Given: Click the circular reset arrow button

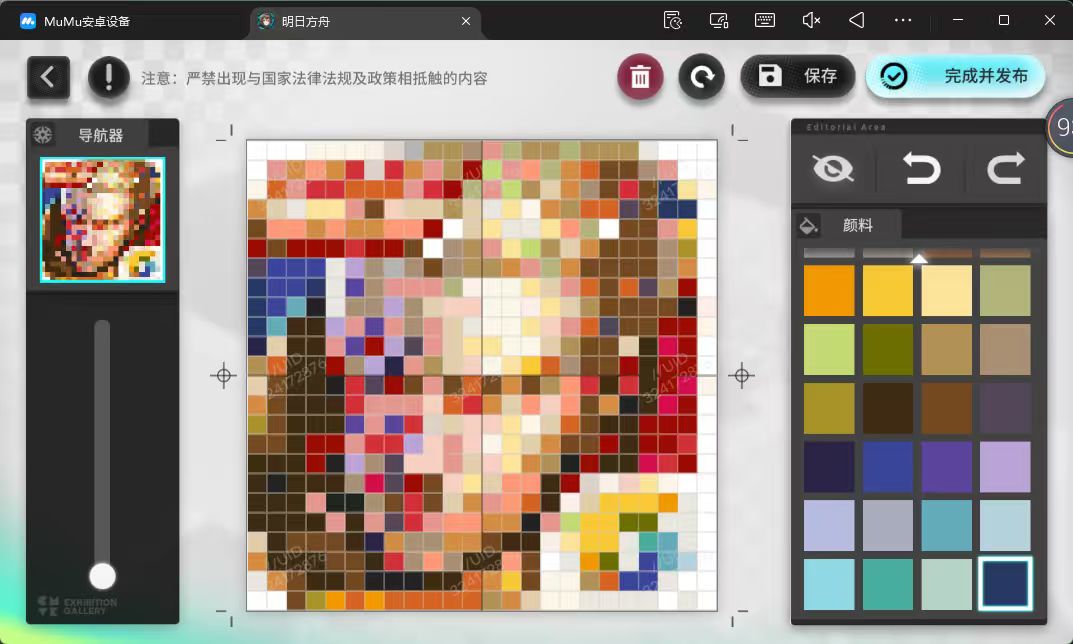Looking at the screenshot, I should pyautogui.click(x=701, y=77).
